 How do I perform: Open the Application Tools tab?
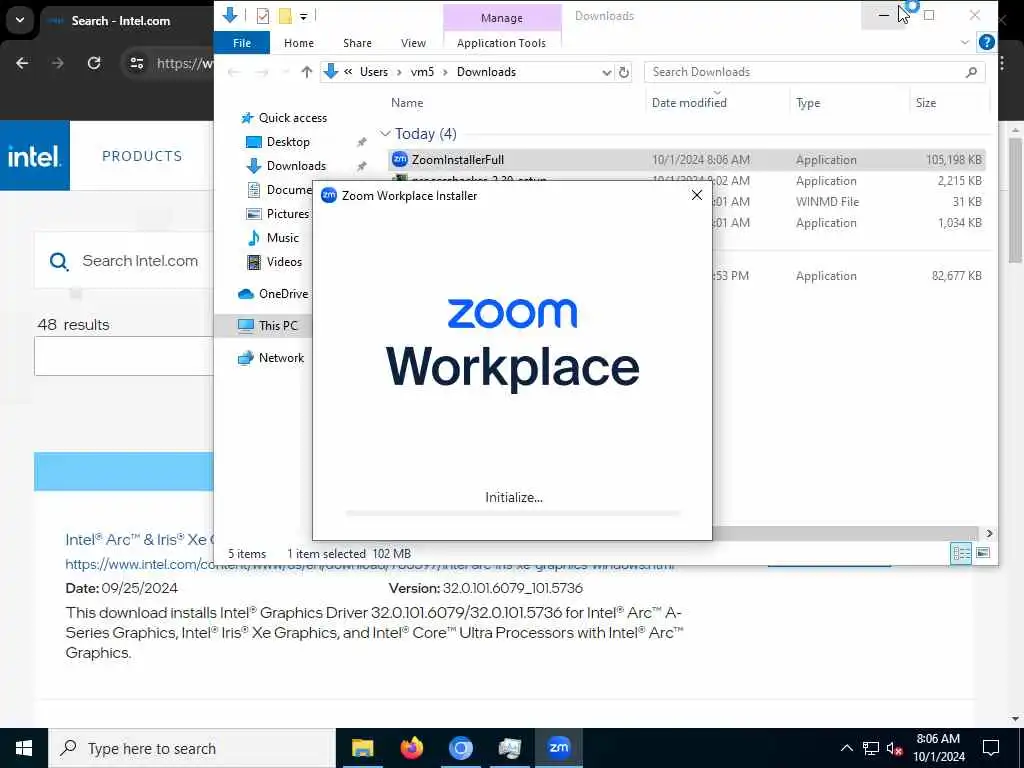tap(501, 43)
